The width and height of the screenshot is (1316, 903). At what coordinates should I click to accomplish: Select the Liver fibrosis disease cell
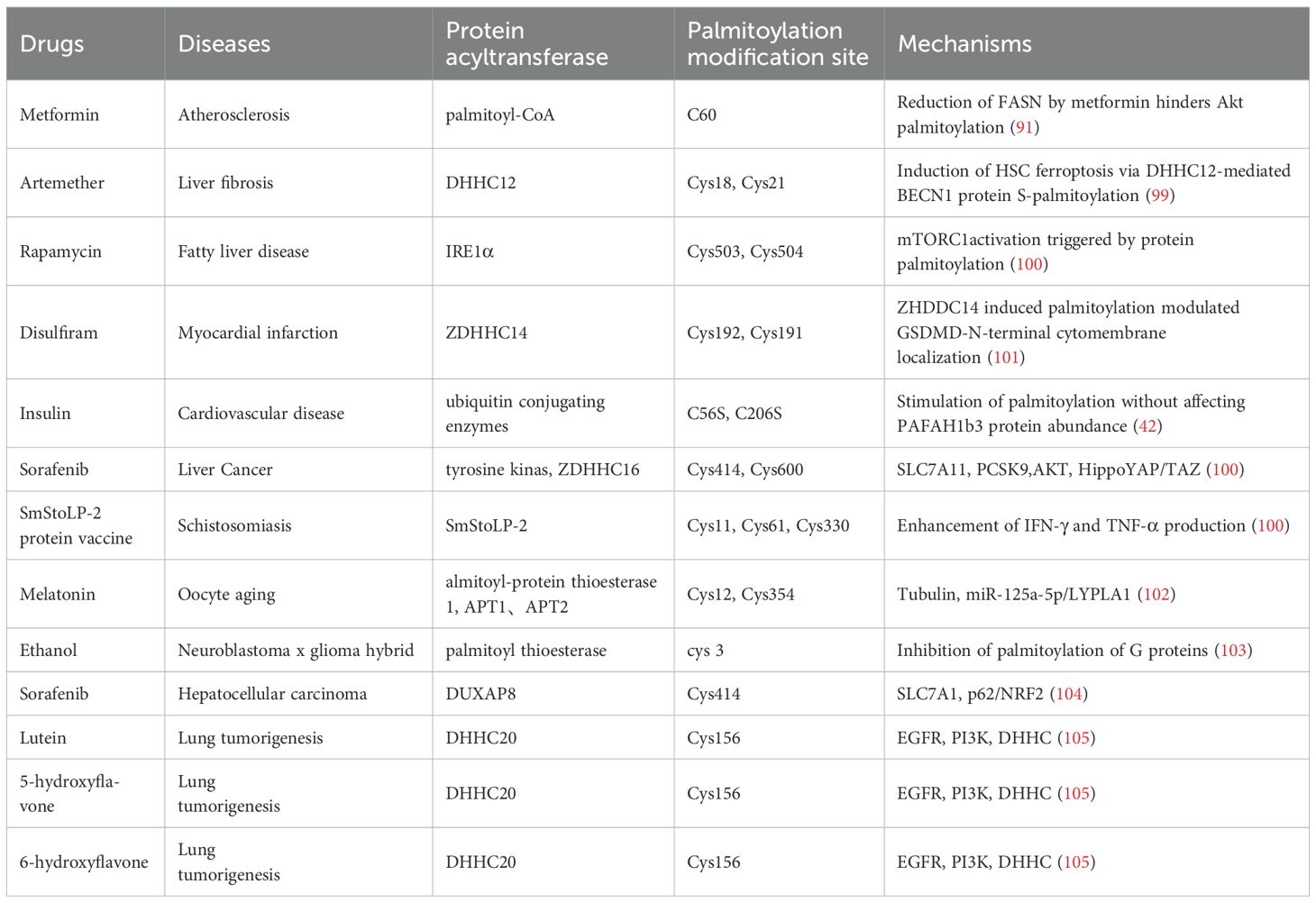[225, 183]
